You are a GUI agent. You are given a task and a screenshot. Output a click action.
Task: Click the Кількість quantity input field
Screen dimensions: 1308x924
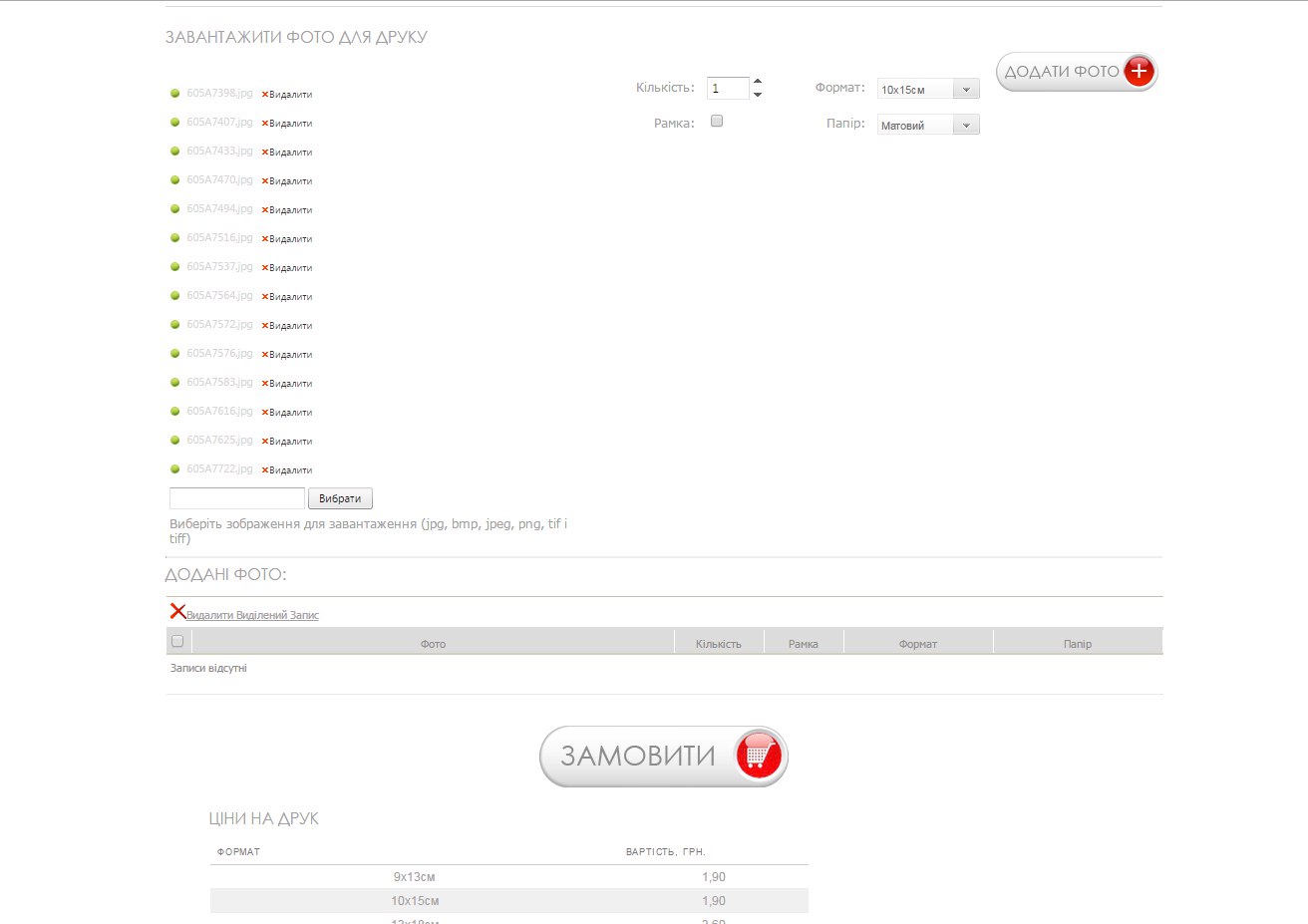728,89
